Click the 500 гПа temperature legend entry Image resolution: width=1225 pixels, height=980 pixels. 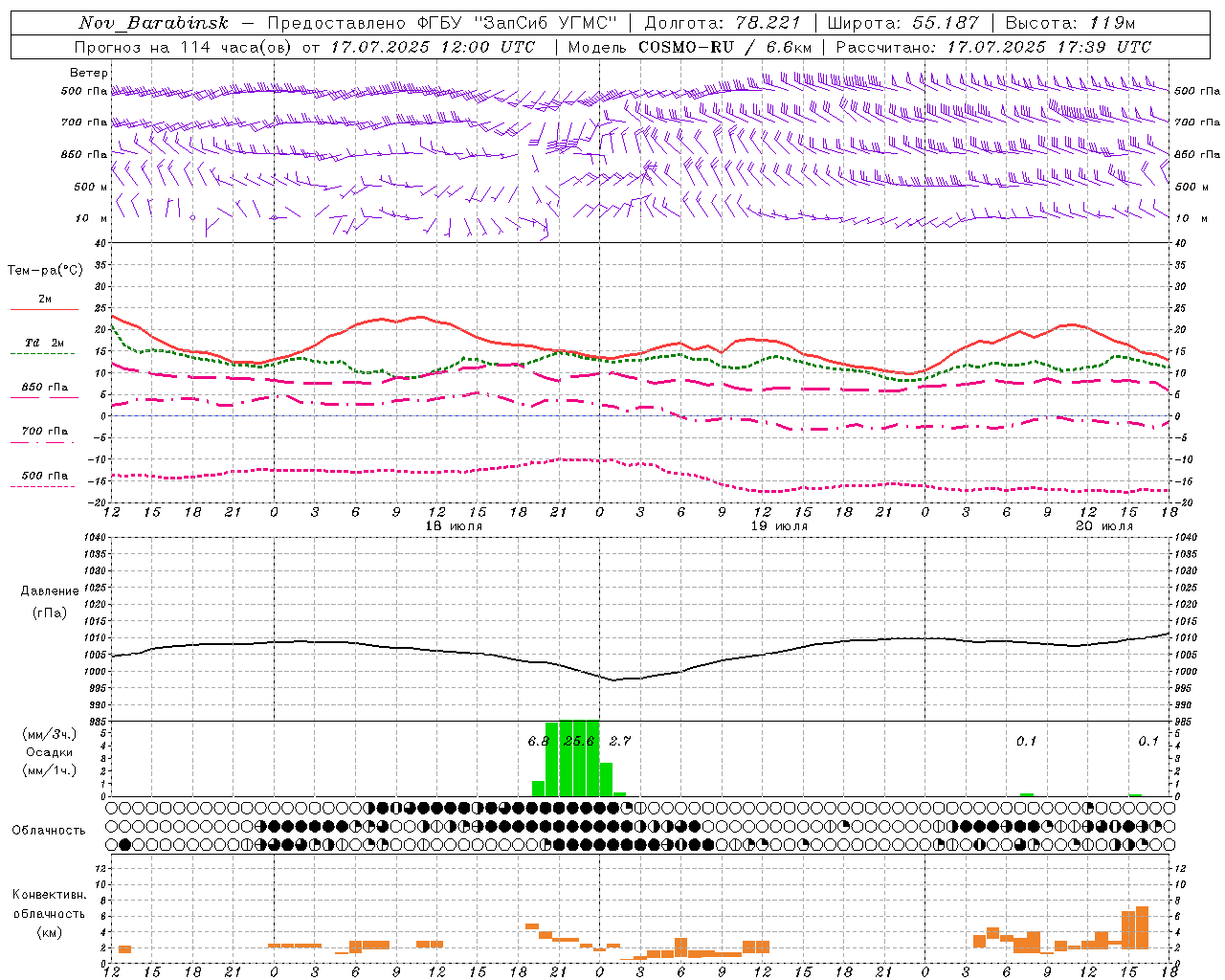[x=44, y=479]
